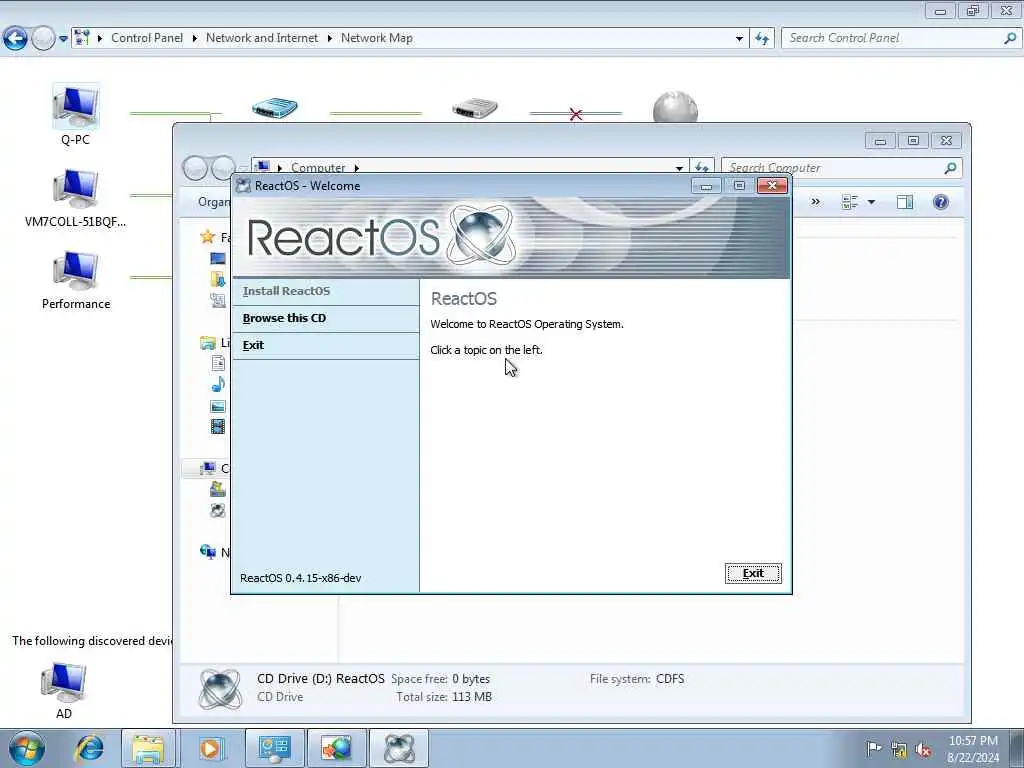Change your view icon in Computer window

click(850, 202)
